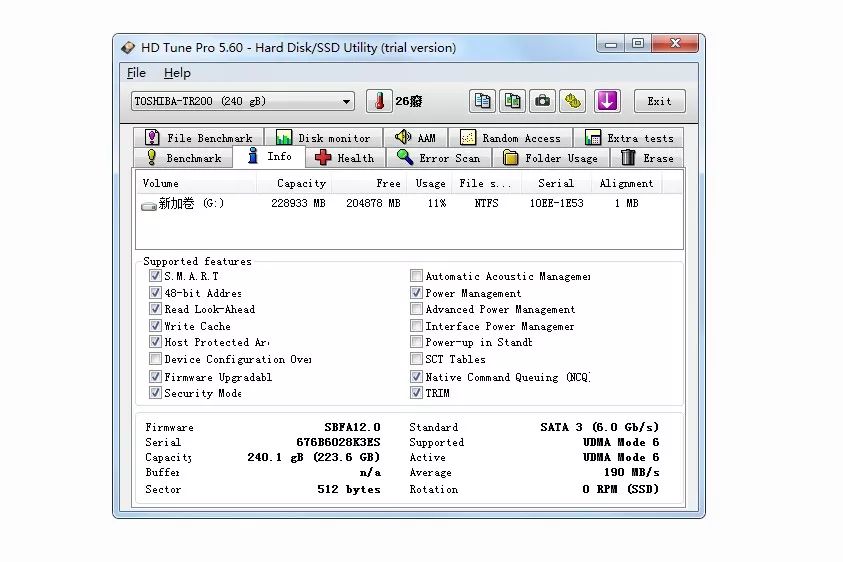
Task: Click the 228933 MB capacity cell
Action: click(x=298, y=204)
